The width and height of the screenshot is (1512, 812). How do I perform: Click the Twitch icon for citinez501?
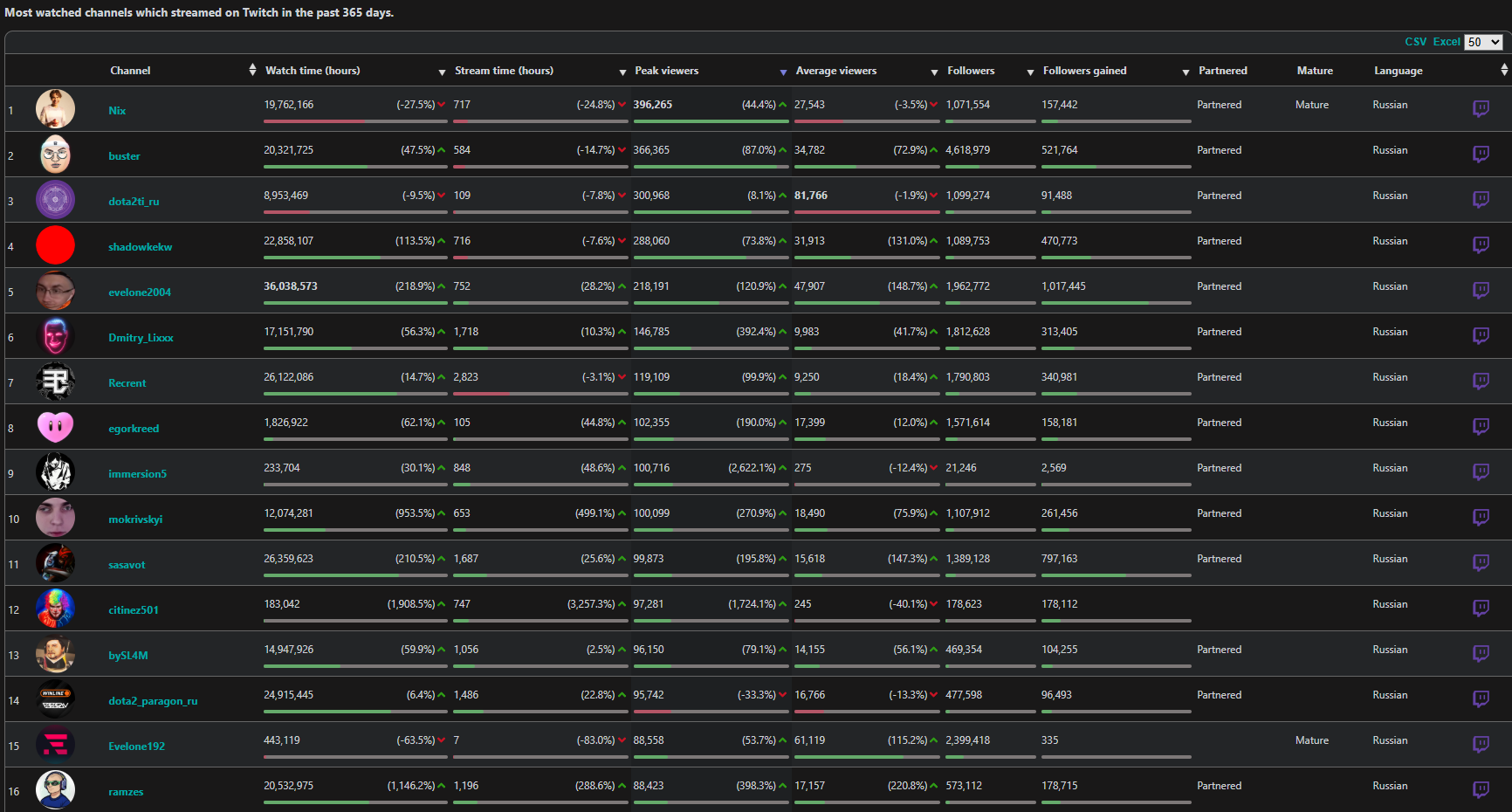[x=1481, y=608]
